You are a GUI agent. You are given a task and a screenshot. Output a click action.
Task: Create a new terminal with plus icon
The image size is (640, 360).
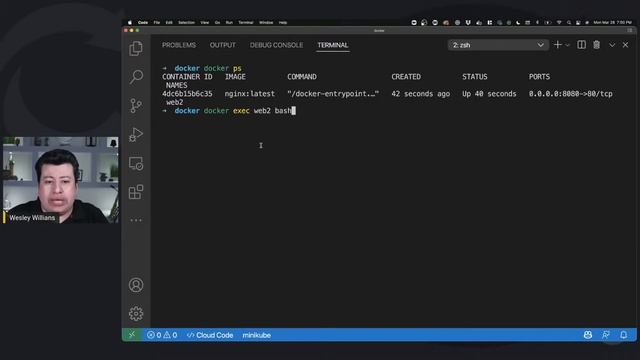point(558,45)
